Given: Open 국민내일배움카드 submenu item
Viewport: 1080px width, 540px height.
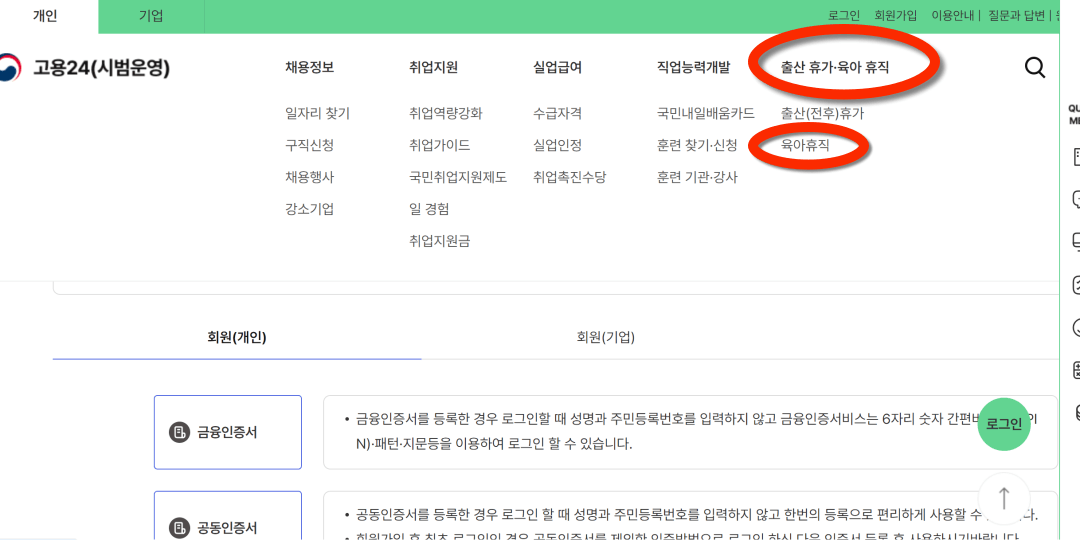Looking at the screenshot, I should pos(706,114).
